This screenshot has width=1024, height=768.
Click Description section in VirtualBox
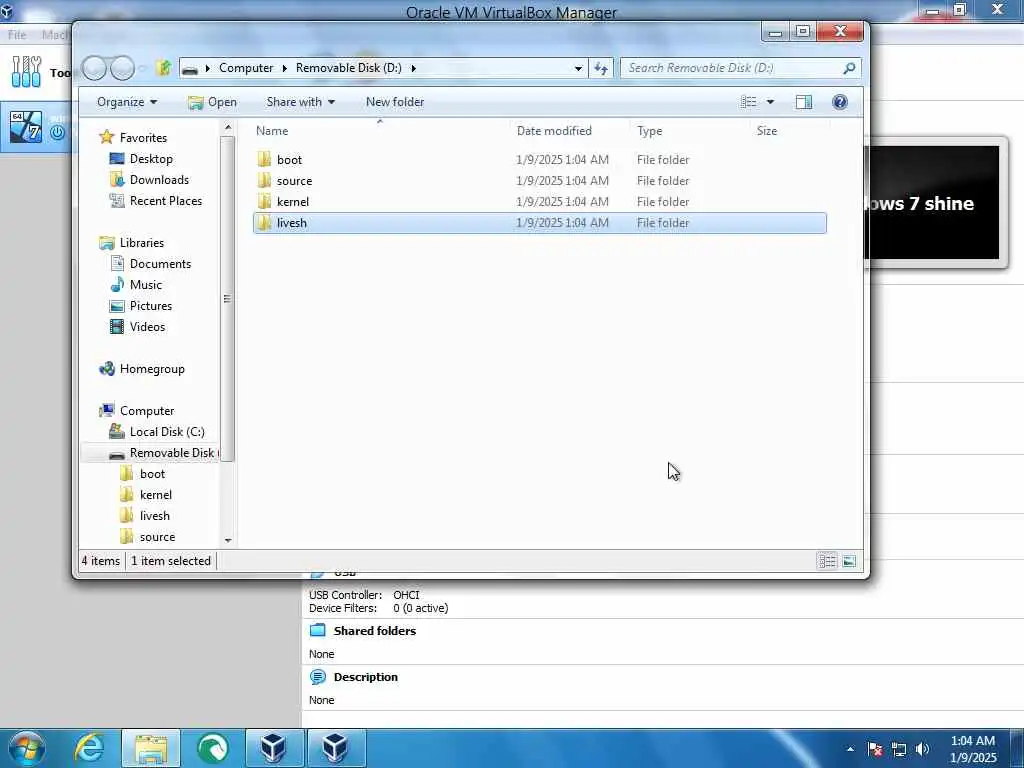click(365, 677)
